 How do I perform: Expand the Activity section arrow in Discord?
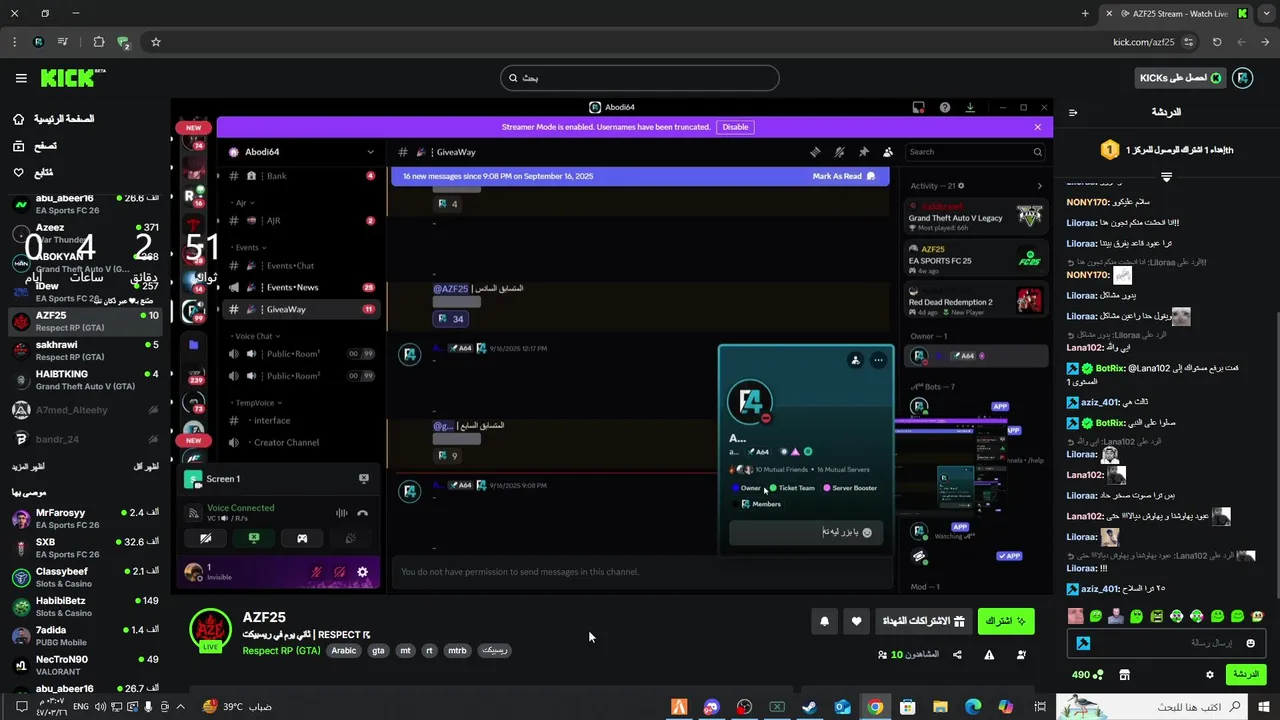pos(1039,185)
